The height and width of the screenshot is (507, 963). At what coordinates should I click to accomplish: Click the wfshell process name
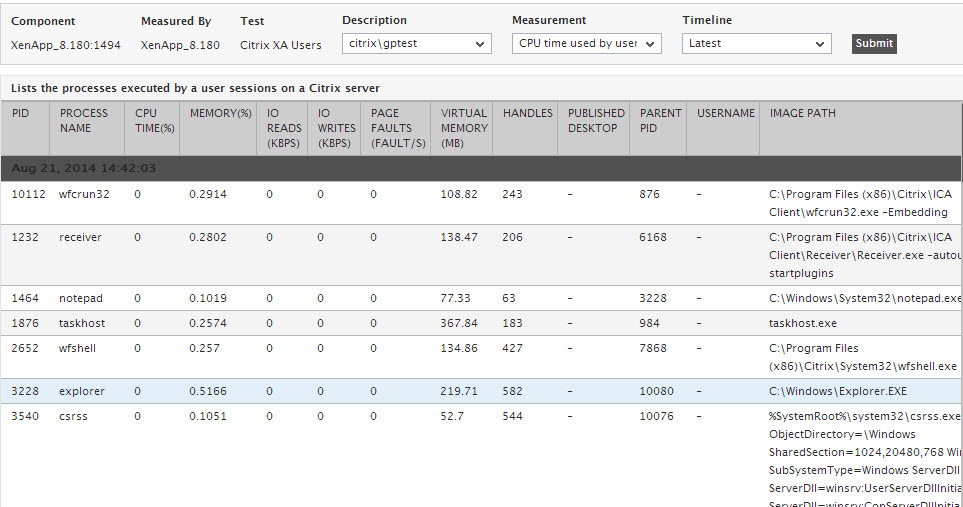point(77,348)
